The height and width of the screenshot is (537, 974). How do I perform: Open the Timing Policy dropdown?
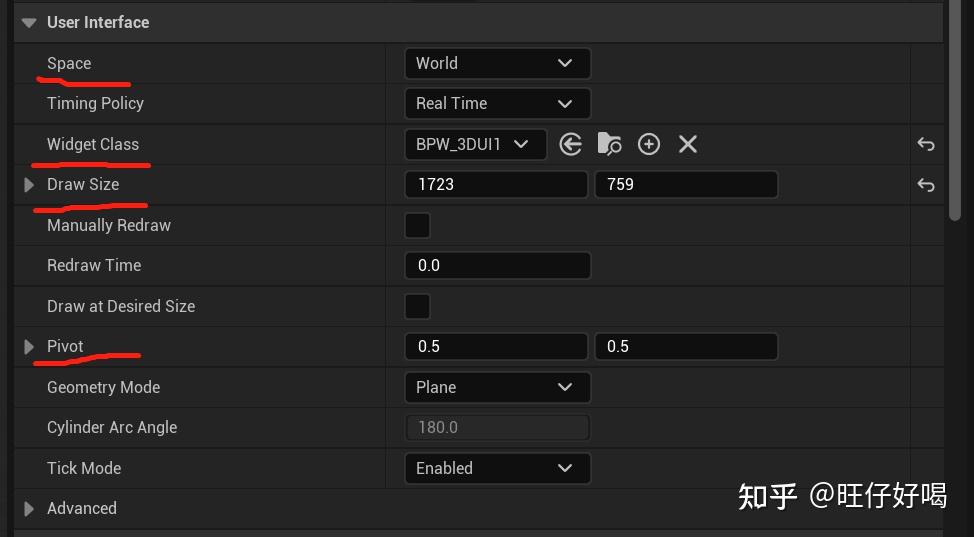[497, 103]
